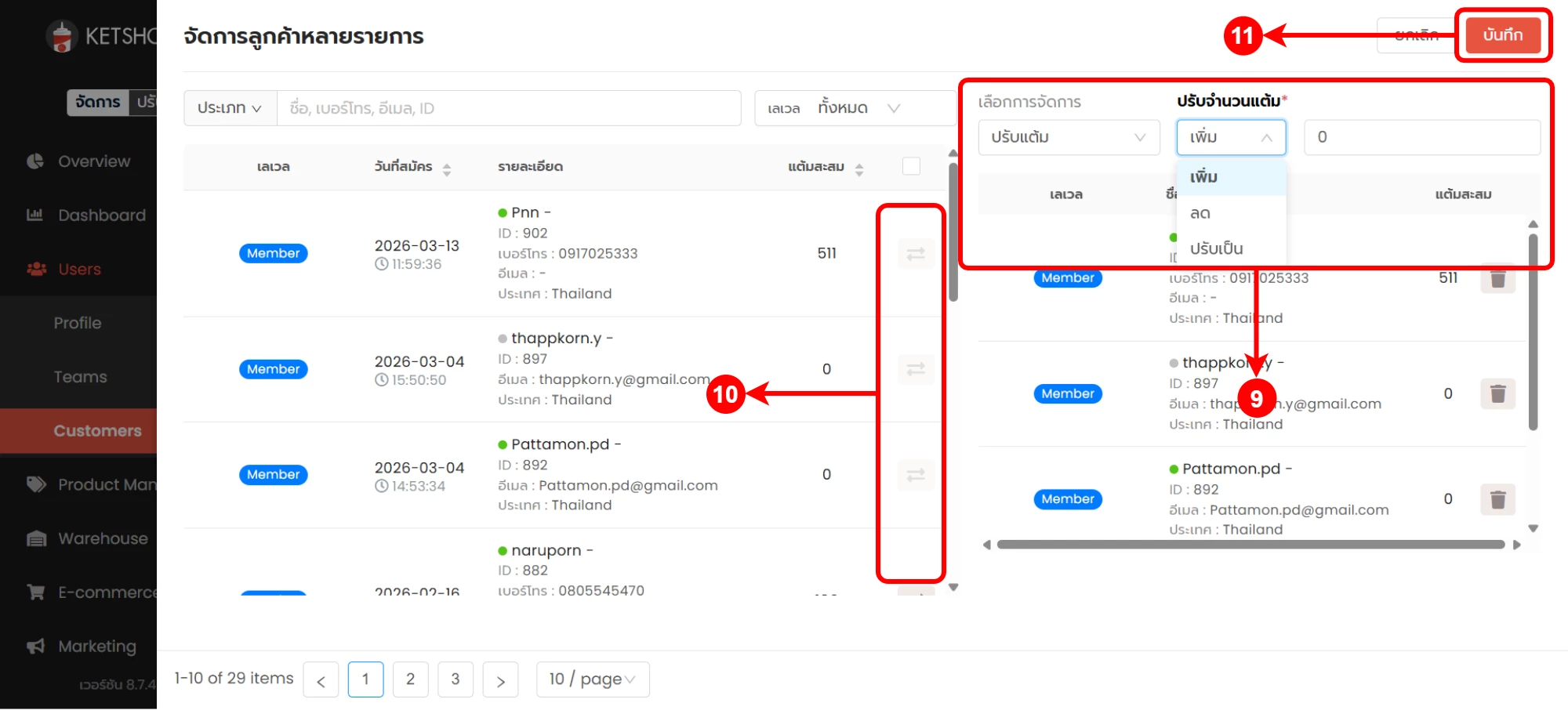1568x710 pixels.
Task: Remove thappkorn.y using the trash icon
Action: pos(1497,393)
